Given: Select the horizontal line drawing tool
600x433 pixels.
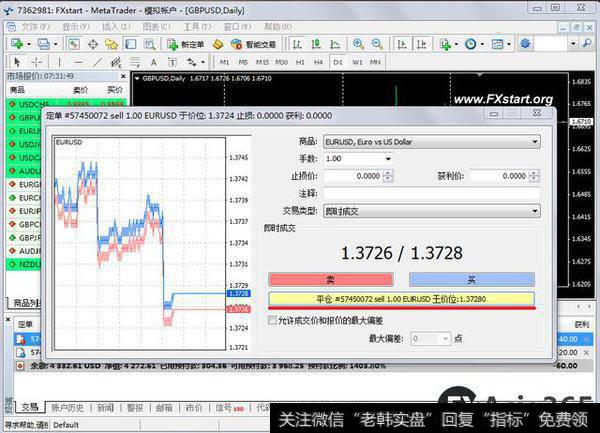Looking at the screenshot, I should [x=78, y=62].
